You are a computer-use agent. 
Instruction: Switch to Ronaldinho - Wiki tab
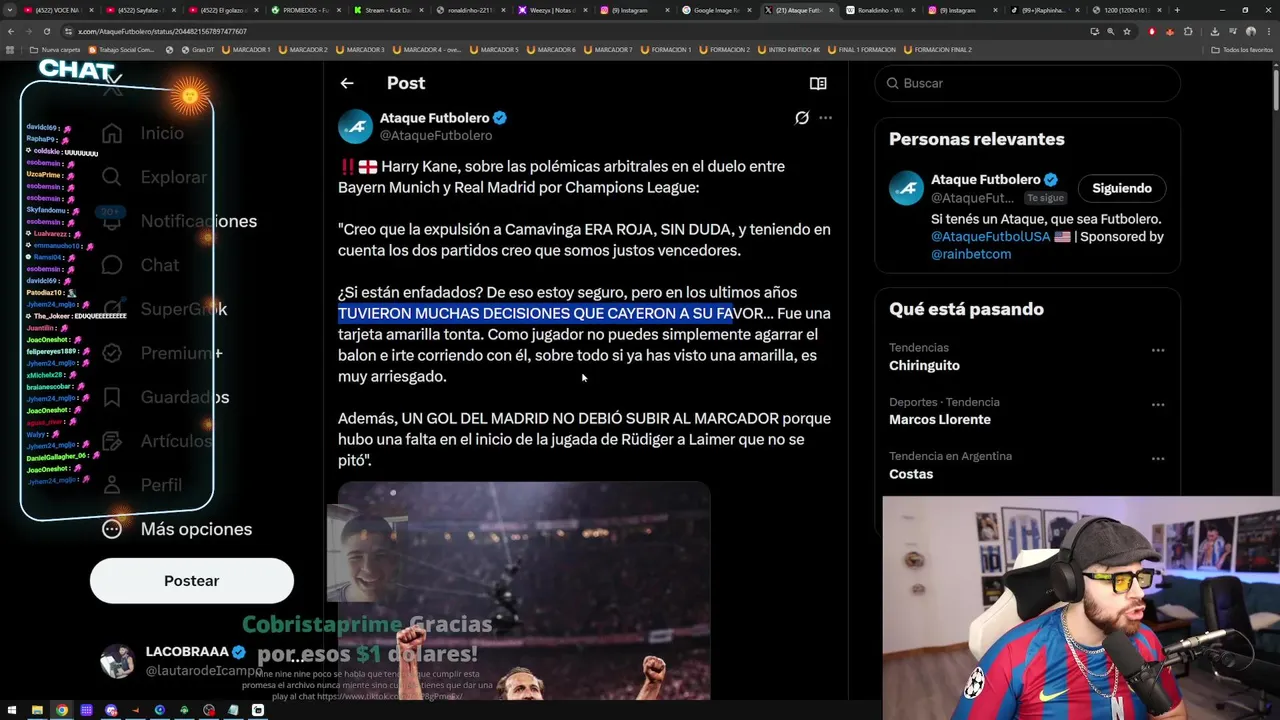coord(880,10)
